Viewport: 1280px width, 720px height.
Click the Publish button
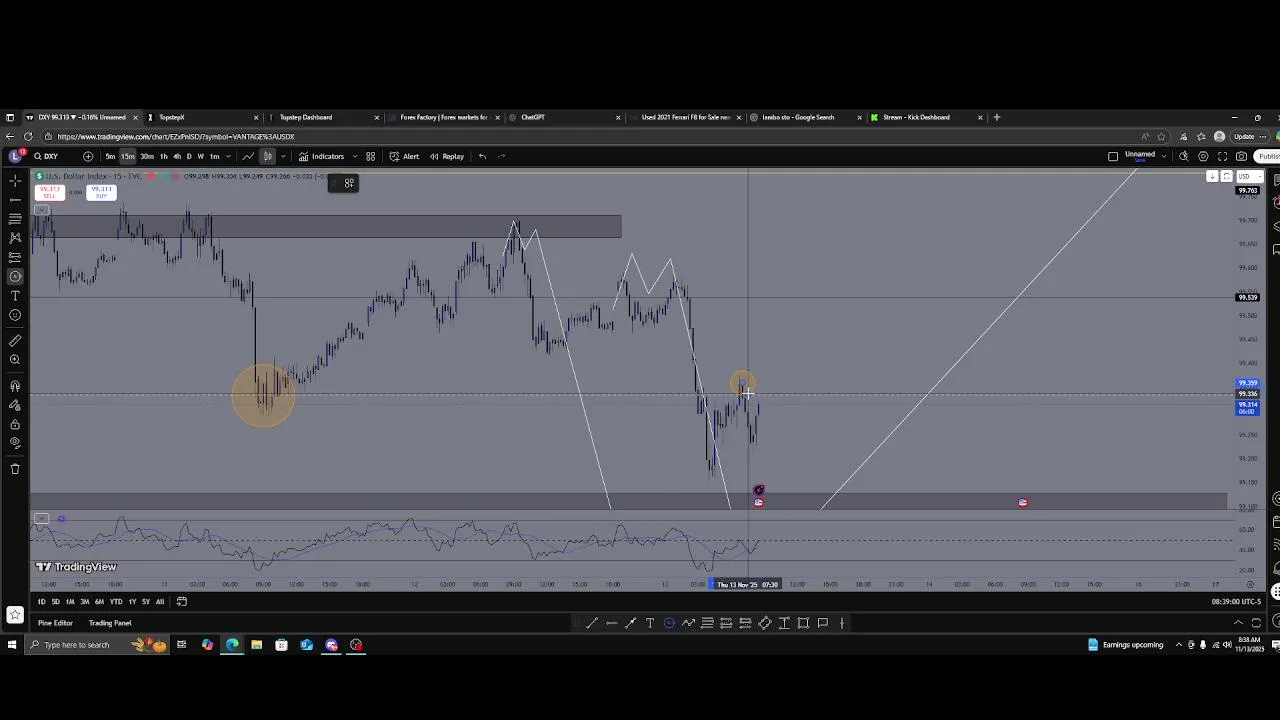(1268, 156)
